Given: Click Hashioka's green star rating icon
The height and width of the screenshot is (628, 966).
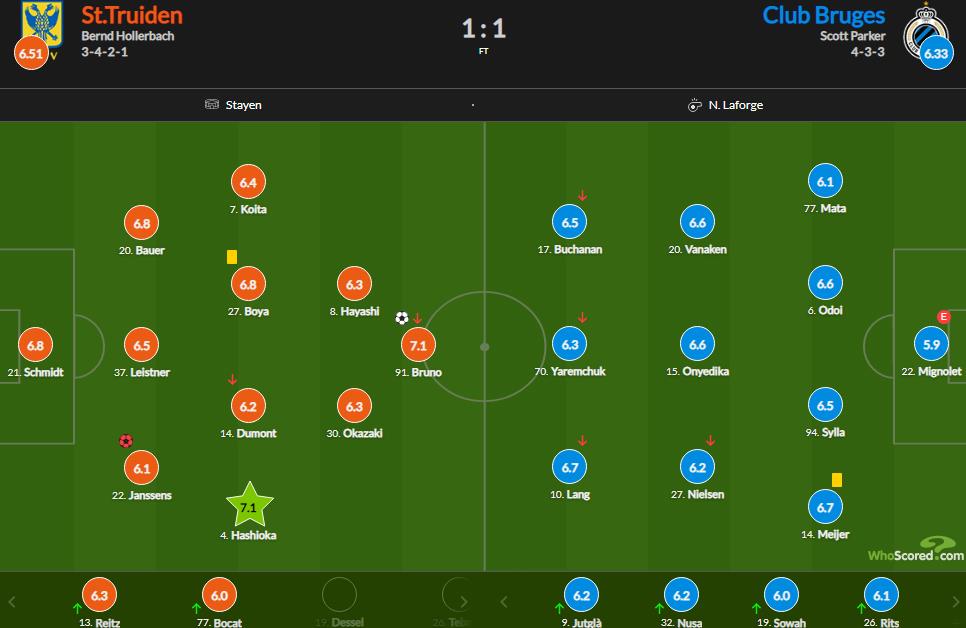Looking at the screenshot, I should click(249, 505).
